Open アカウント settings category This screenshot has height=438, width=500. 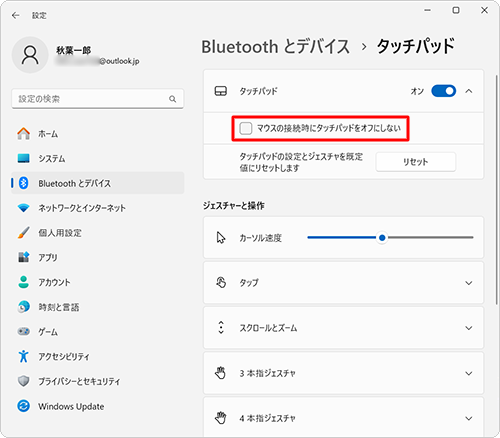(x=98, y=282)
